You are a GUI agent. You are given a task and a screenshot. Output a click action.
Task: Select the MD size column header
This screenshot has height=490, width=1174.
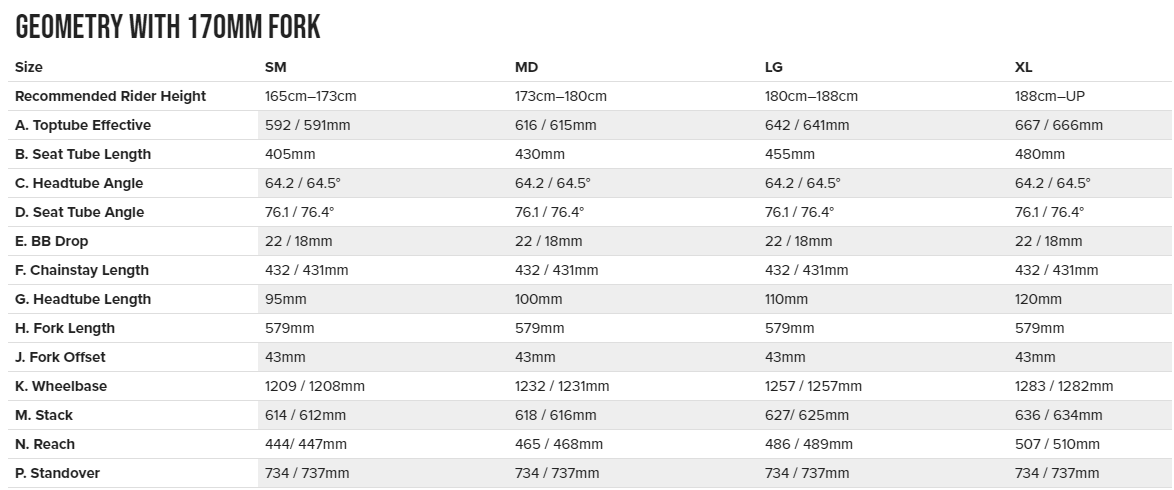pos(527,67)
